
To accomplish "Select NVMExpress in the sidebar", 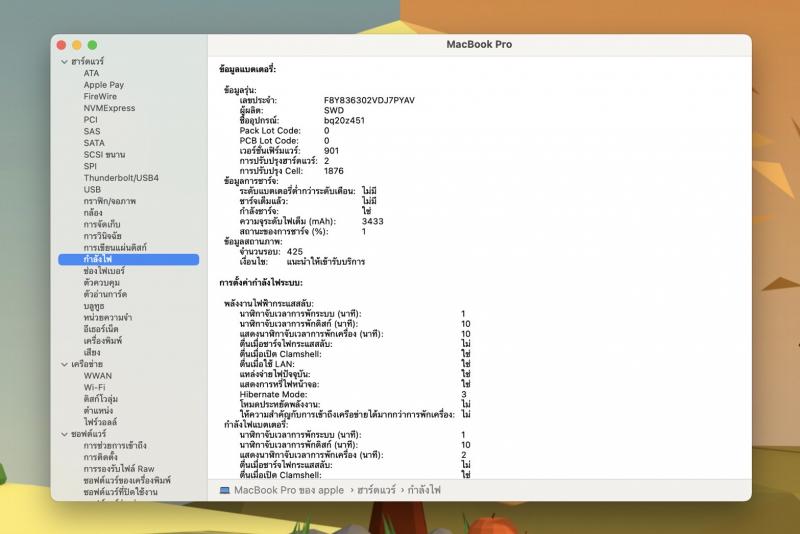I will (109, 108).
